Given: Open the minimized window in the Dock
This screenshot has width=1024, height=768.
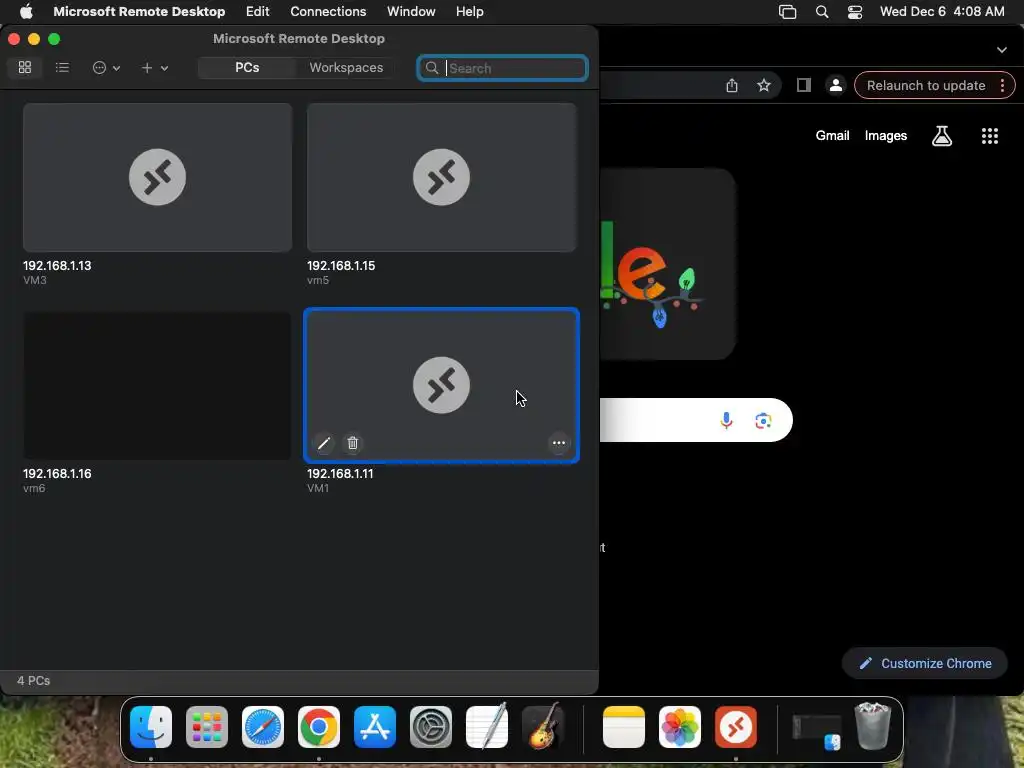Looking at the screenshot, I should (x=816, y=730).
